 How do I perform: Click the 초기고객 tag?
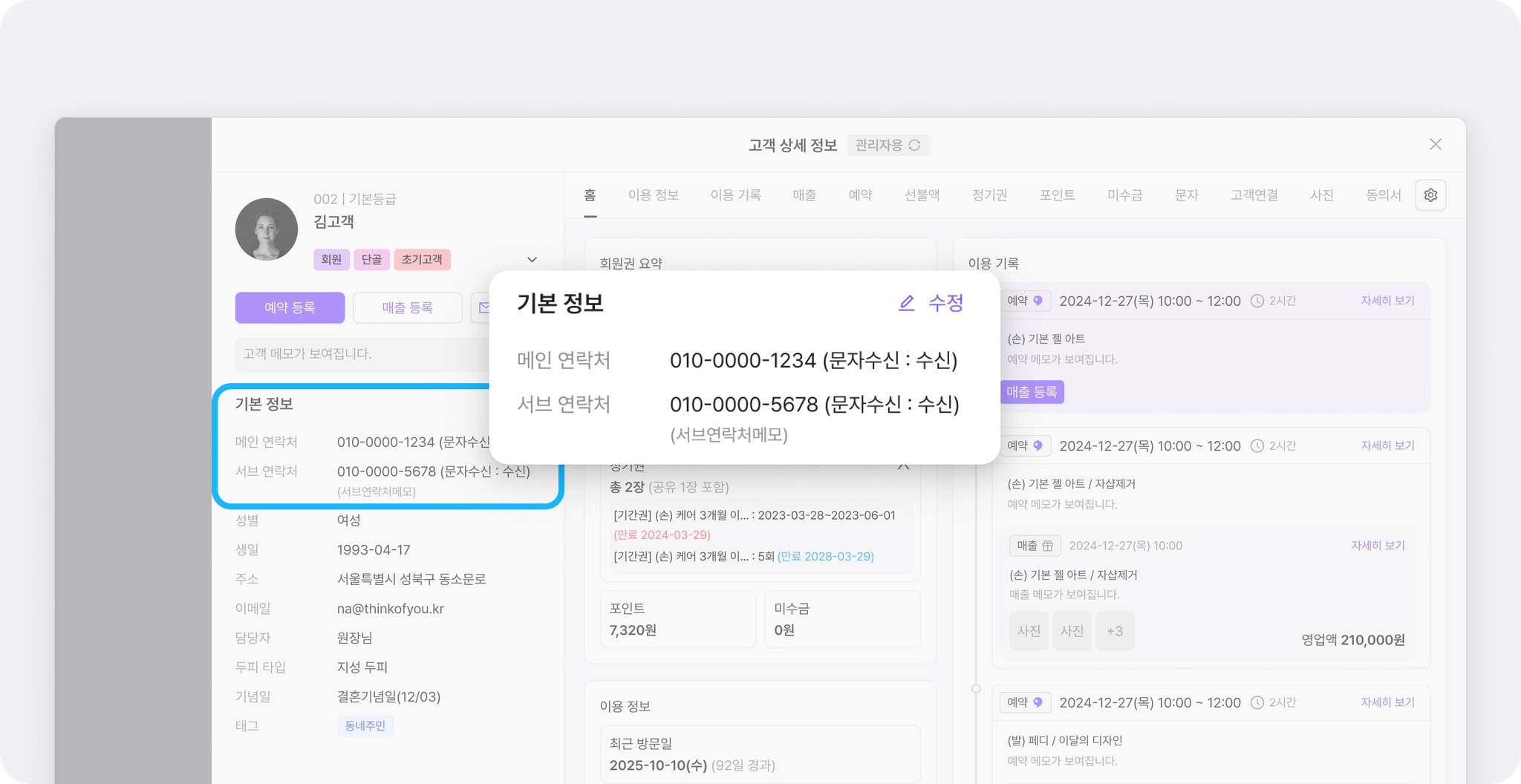422,260
